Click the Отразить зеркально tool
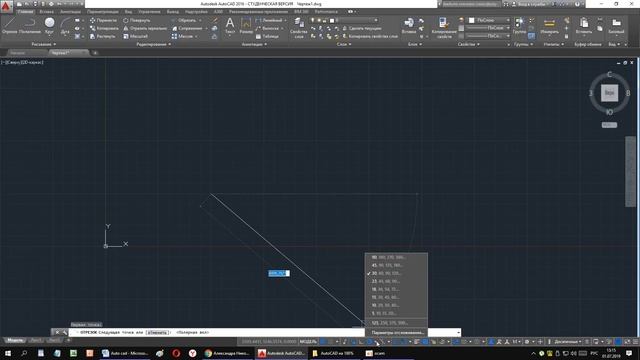 coord(145,29)
